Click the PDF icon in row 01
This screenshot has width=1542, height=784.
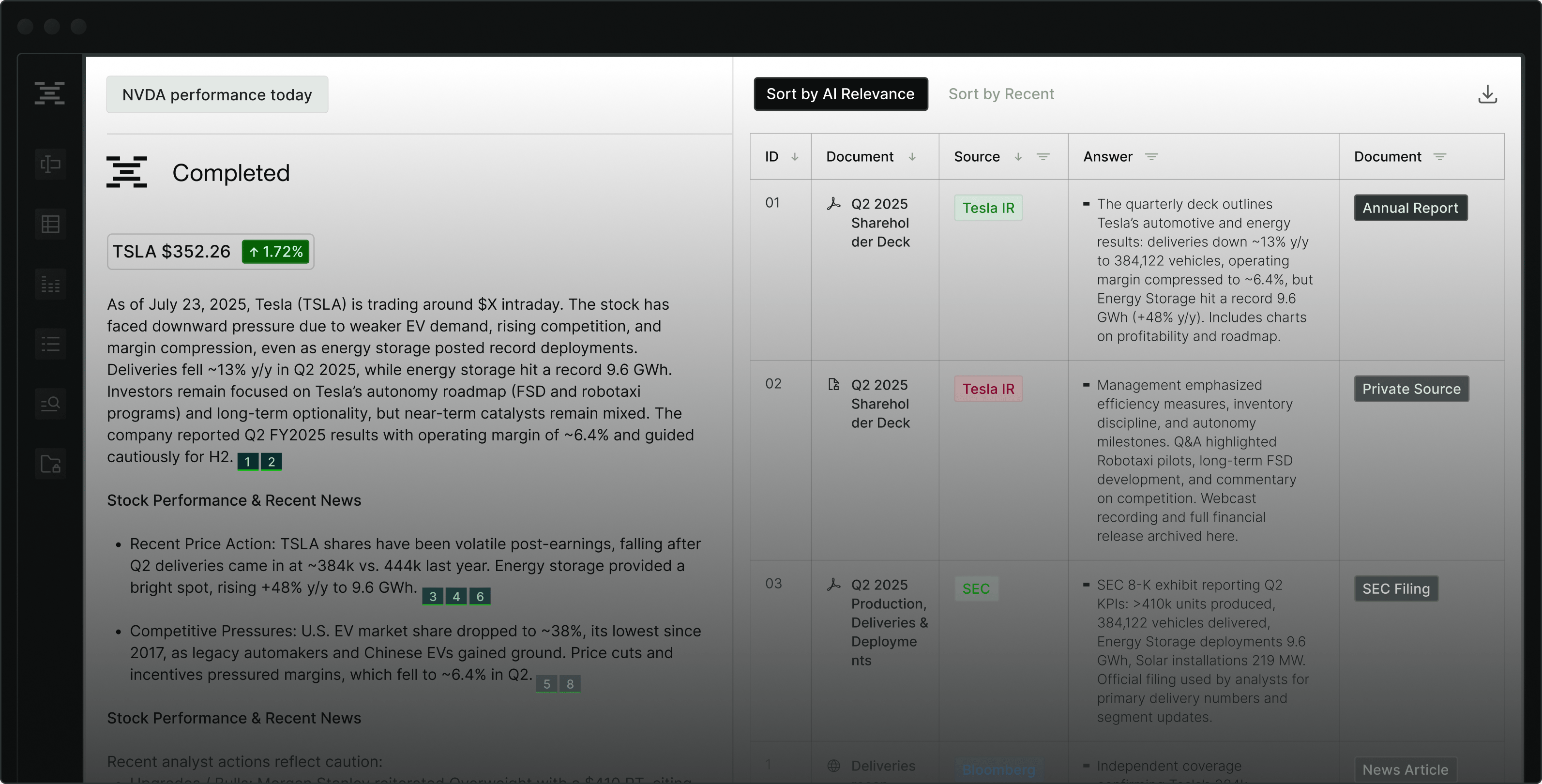[833, 204]
